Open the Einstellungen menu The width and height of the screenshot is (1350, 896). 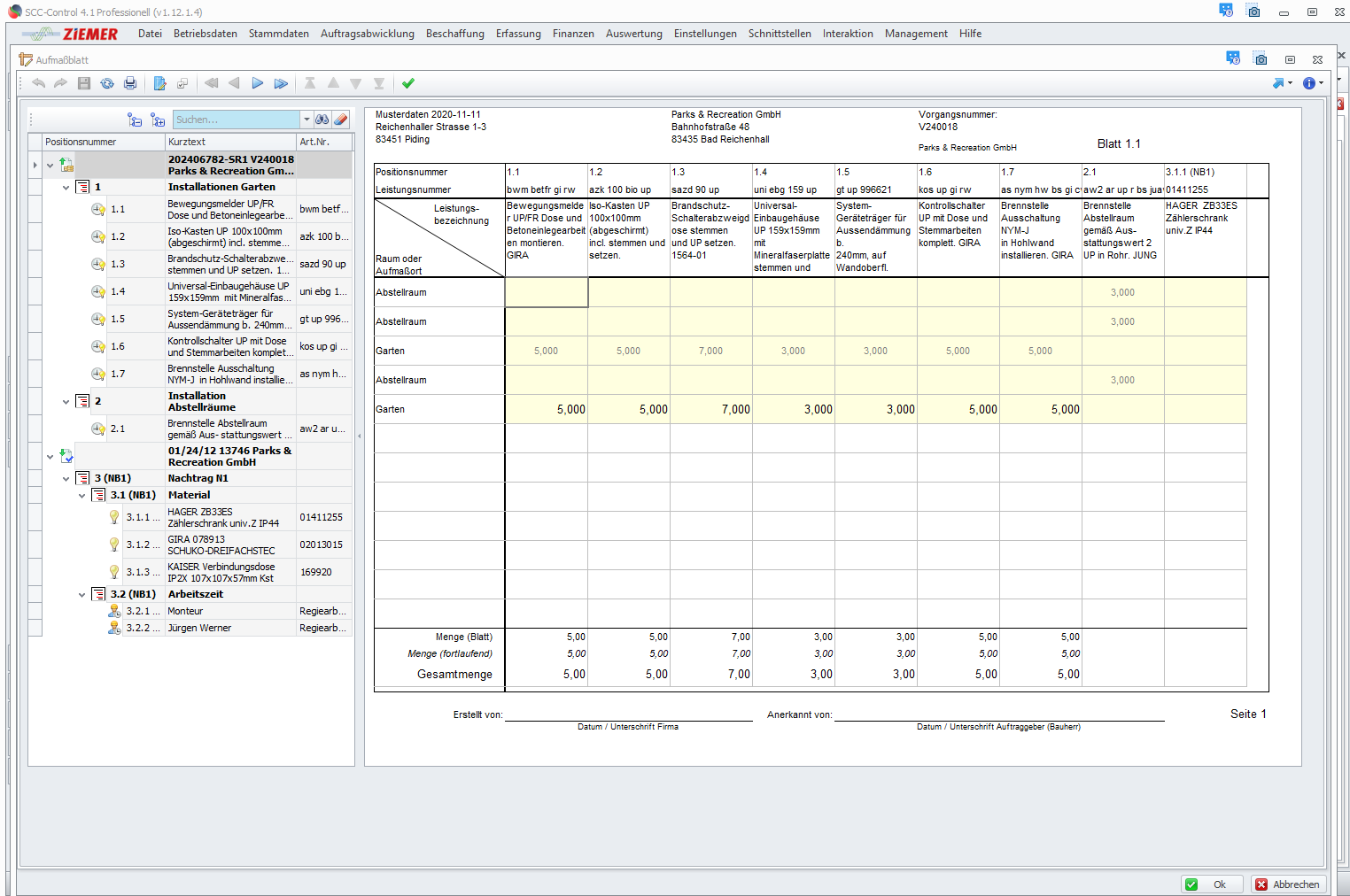[704, 34]
